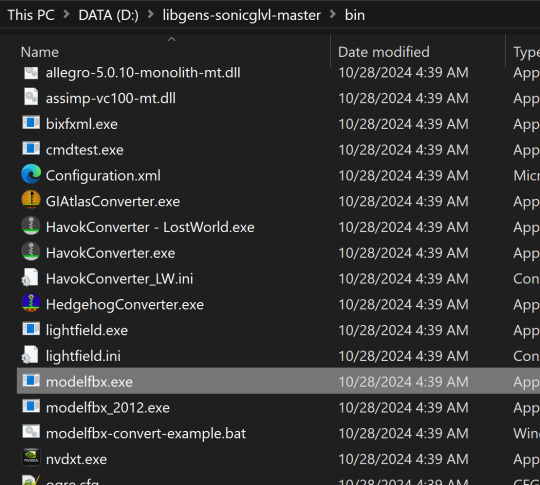Expand the chevron after This PC
This screenshot has width=540, height=485.
click(x=66, y=14)
